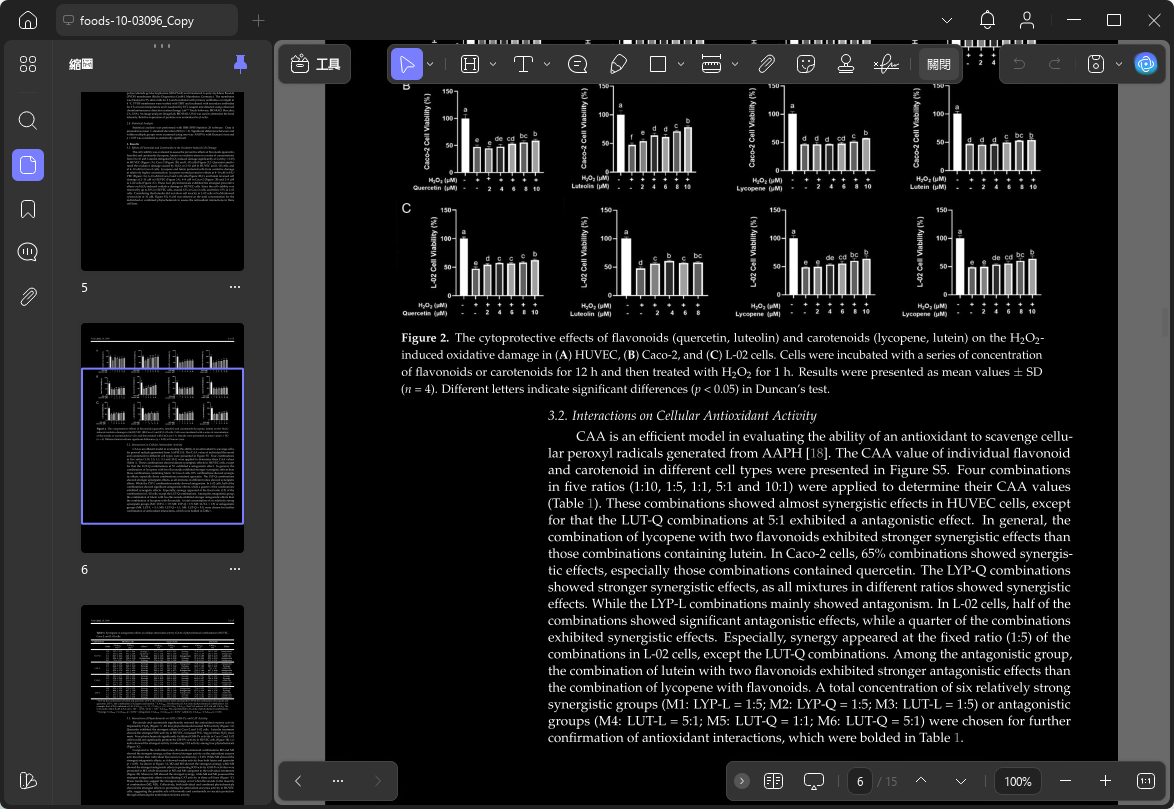Expand the rectangle shape dropdown arrow
Image resolution: width=1174 pixels, height=809 pixels.
click(x=681, y=64)
